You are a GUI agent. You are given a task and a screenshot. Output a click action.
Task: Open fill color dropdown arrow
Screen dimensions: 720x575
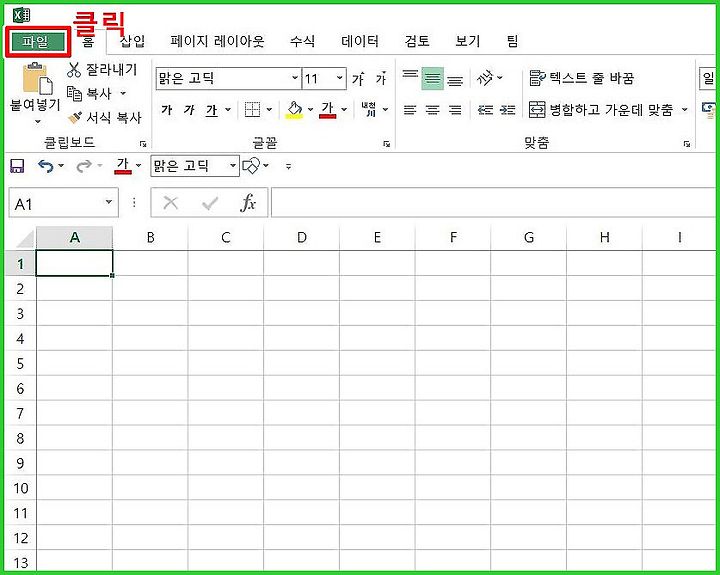310,110
